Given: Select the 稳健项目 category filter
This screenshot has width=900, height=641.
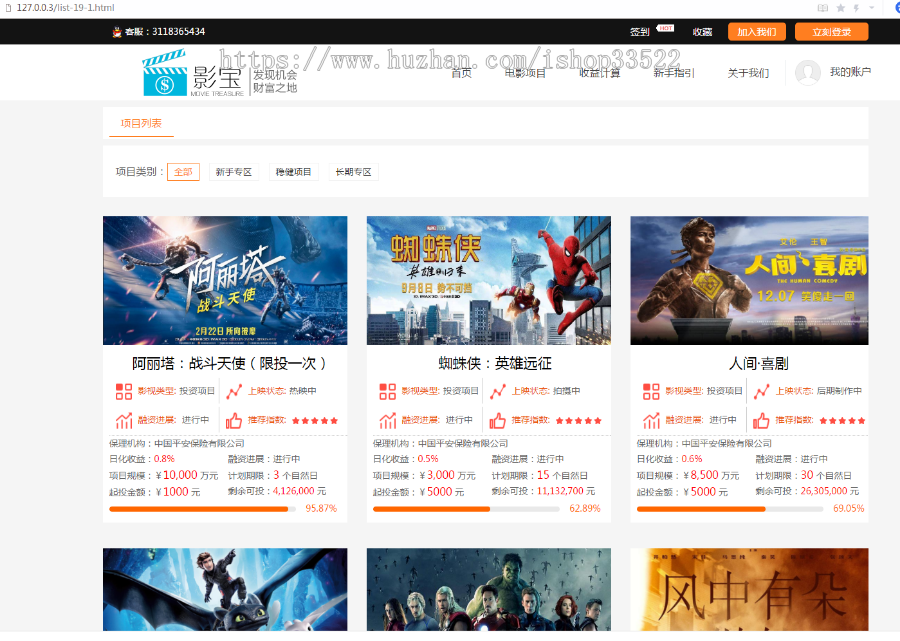Looking at the screenshot, I should 293,172.
